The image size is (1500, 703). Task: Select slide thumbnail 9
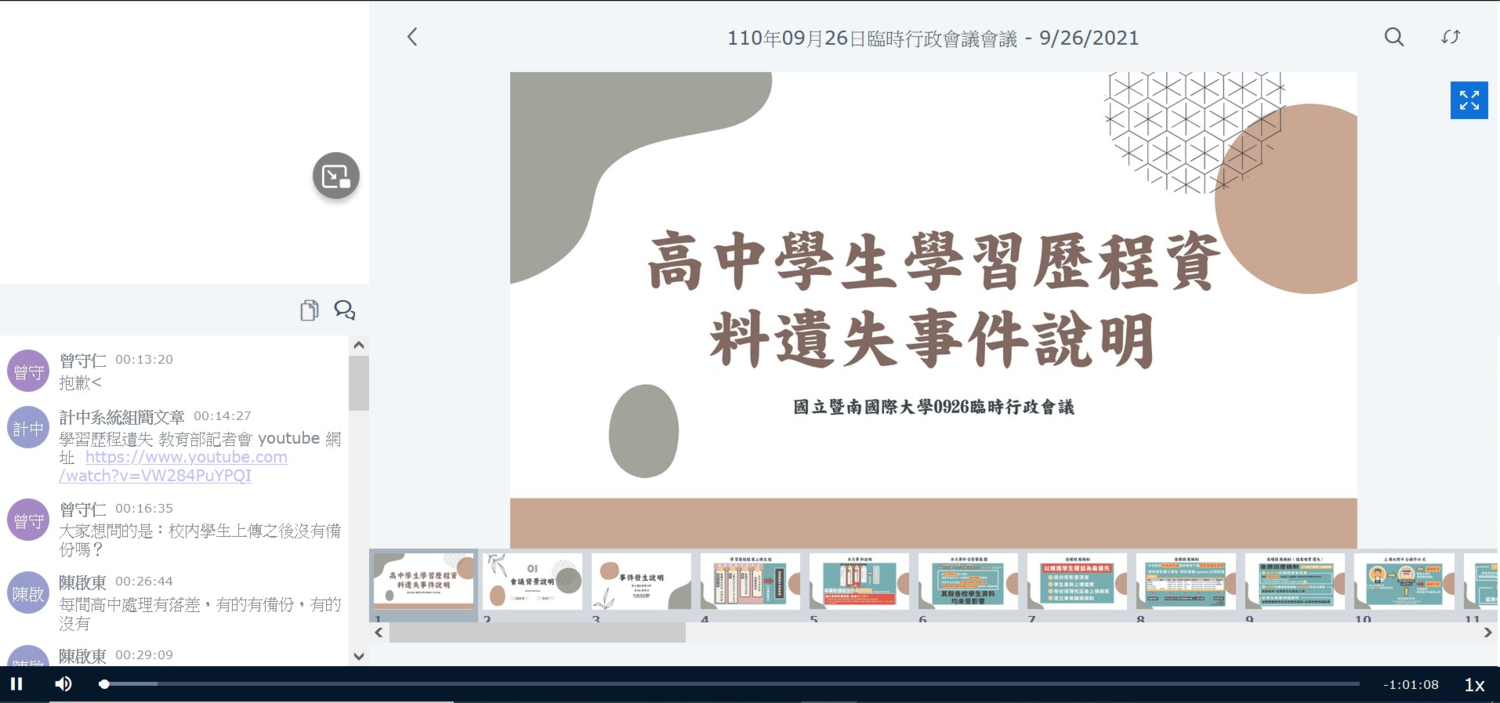(x=1295, y=581)
